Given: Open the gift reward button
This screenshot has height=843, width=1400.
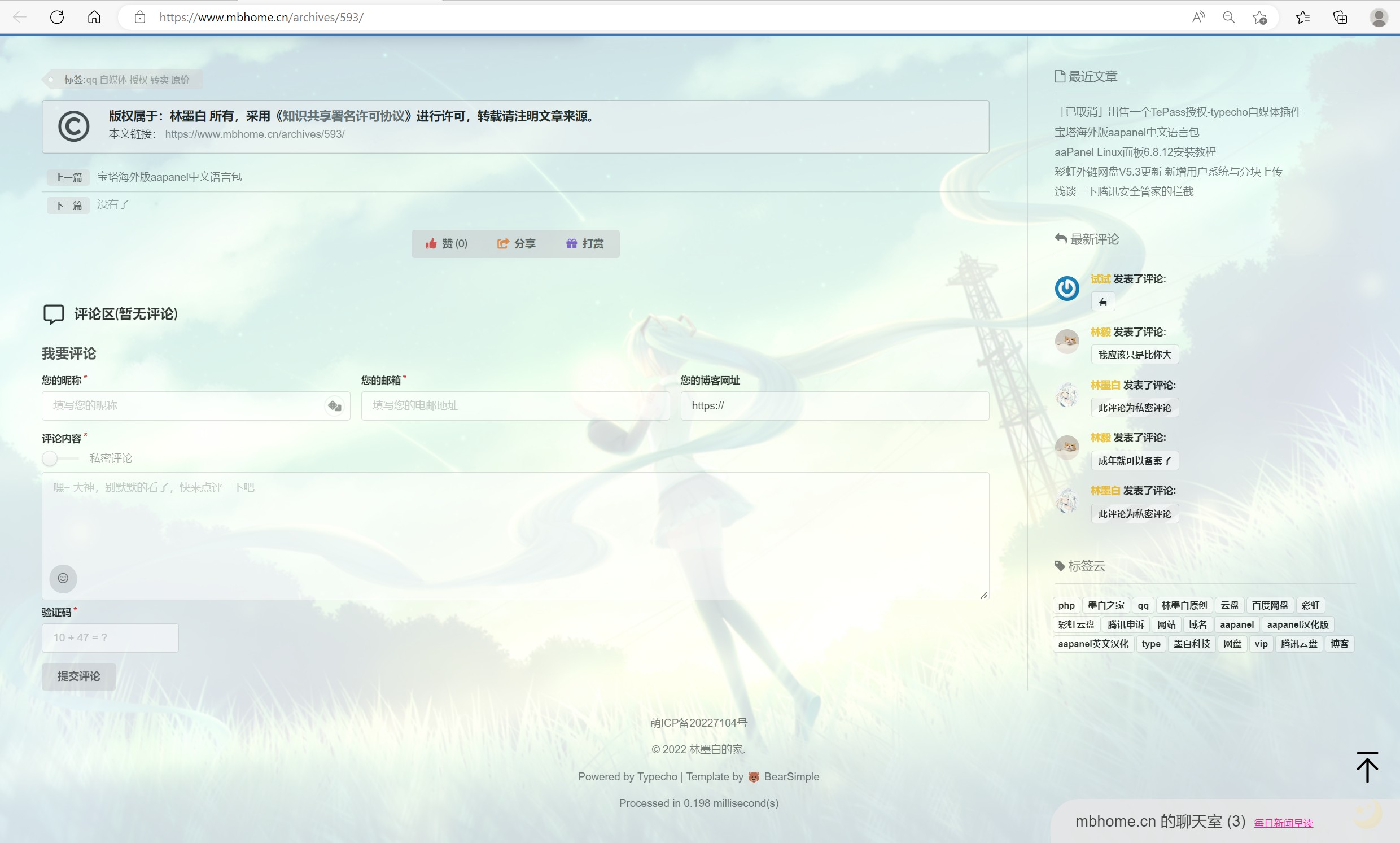Looking at the screenshot, I should (x=585, y=244).
